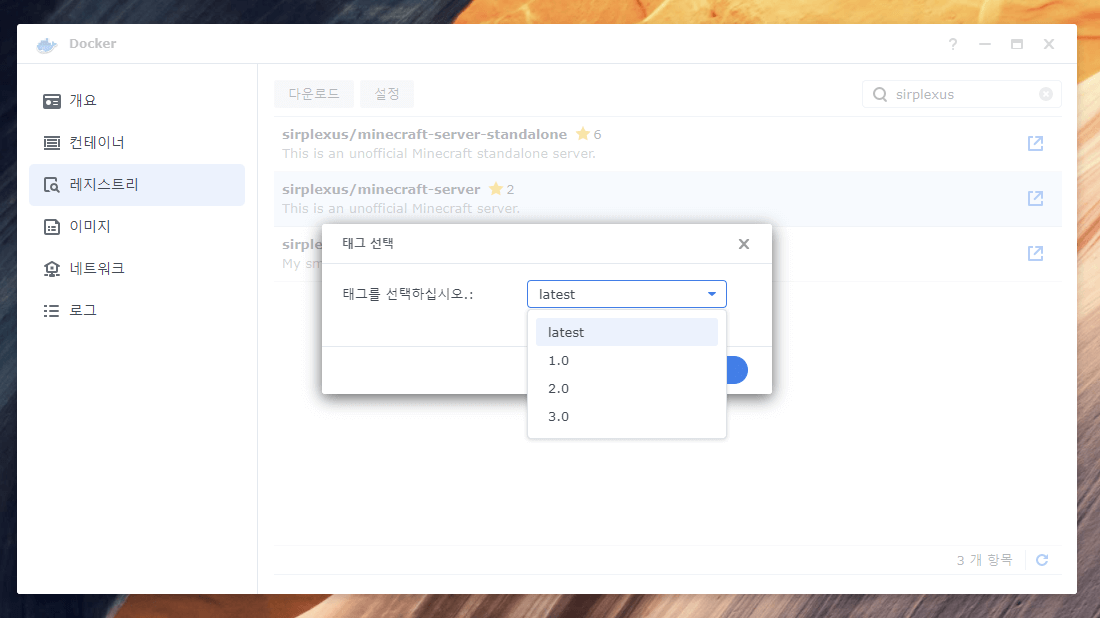Click the blue confirm button in dialog
This screenshot has height=618, width=1100.
tap(737, 370)
